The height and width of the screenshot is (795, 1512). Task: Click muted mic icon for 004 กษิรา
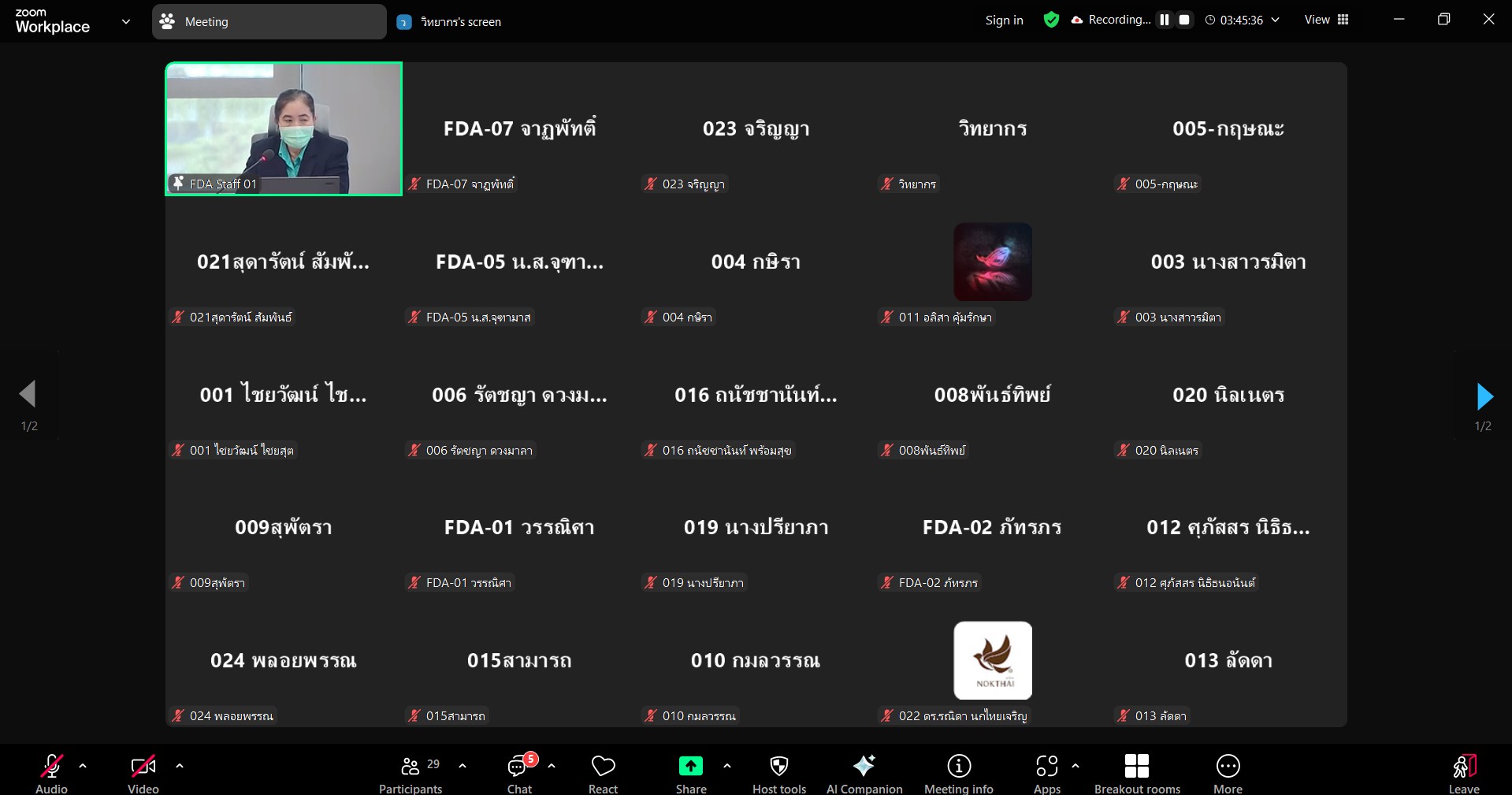pos(651,317)
